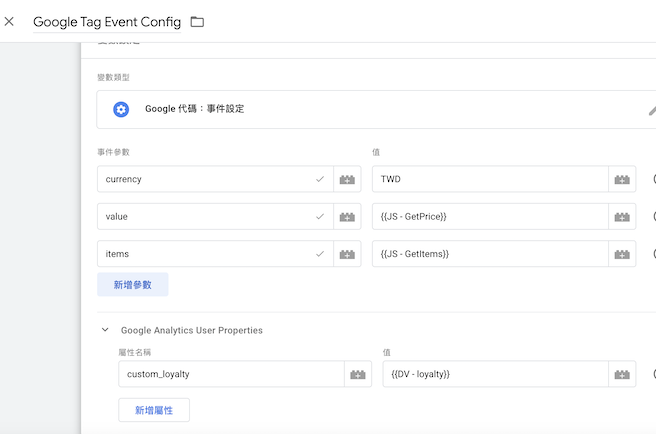Click the {{DV - loyalty}} value field
This screenshot has height=434, width=656.
tap(495, 374)
